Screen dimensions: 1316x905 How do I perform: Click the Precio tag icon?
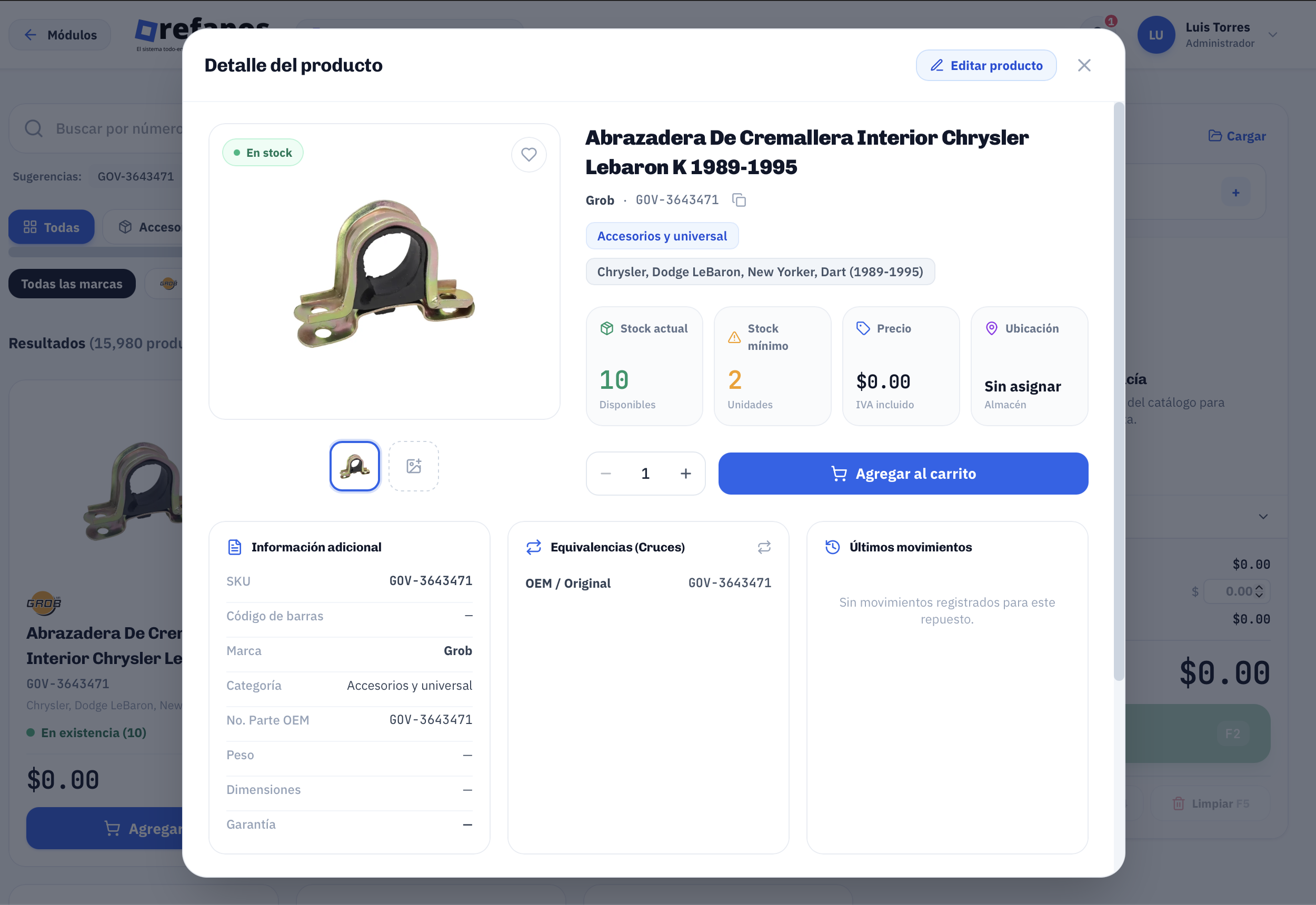point(863,328)
